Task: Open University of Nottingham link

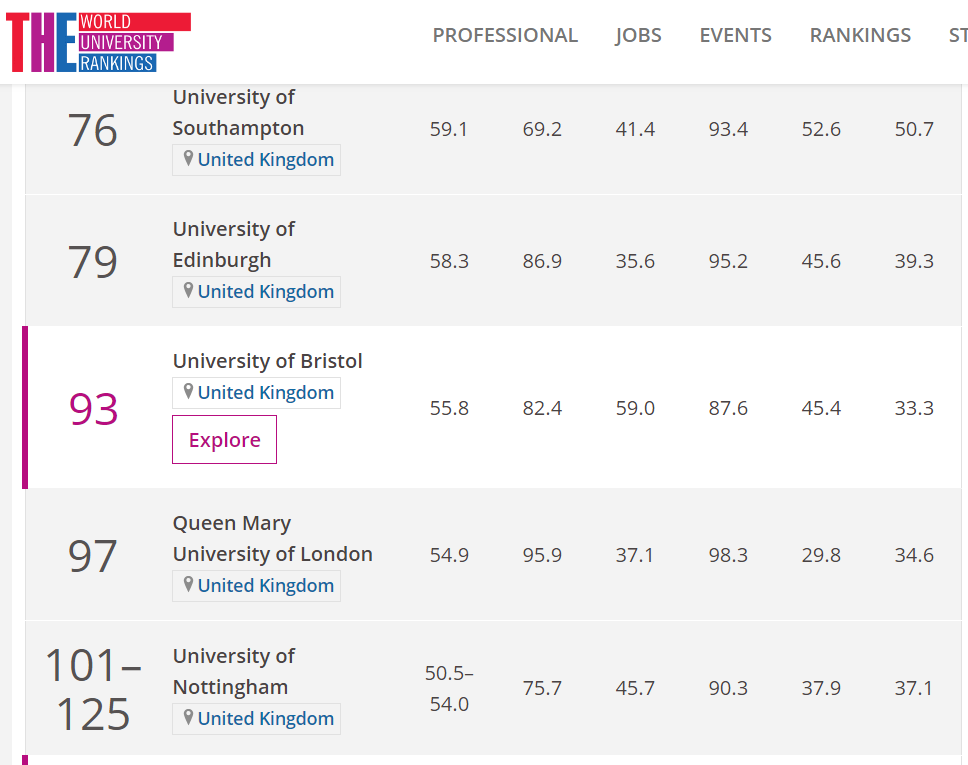Action: [x=233, y=671]
